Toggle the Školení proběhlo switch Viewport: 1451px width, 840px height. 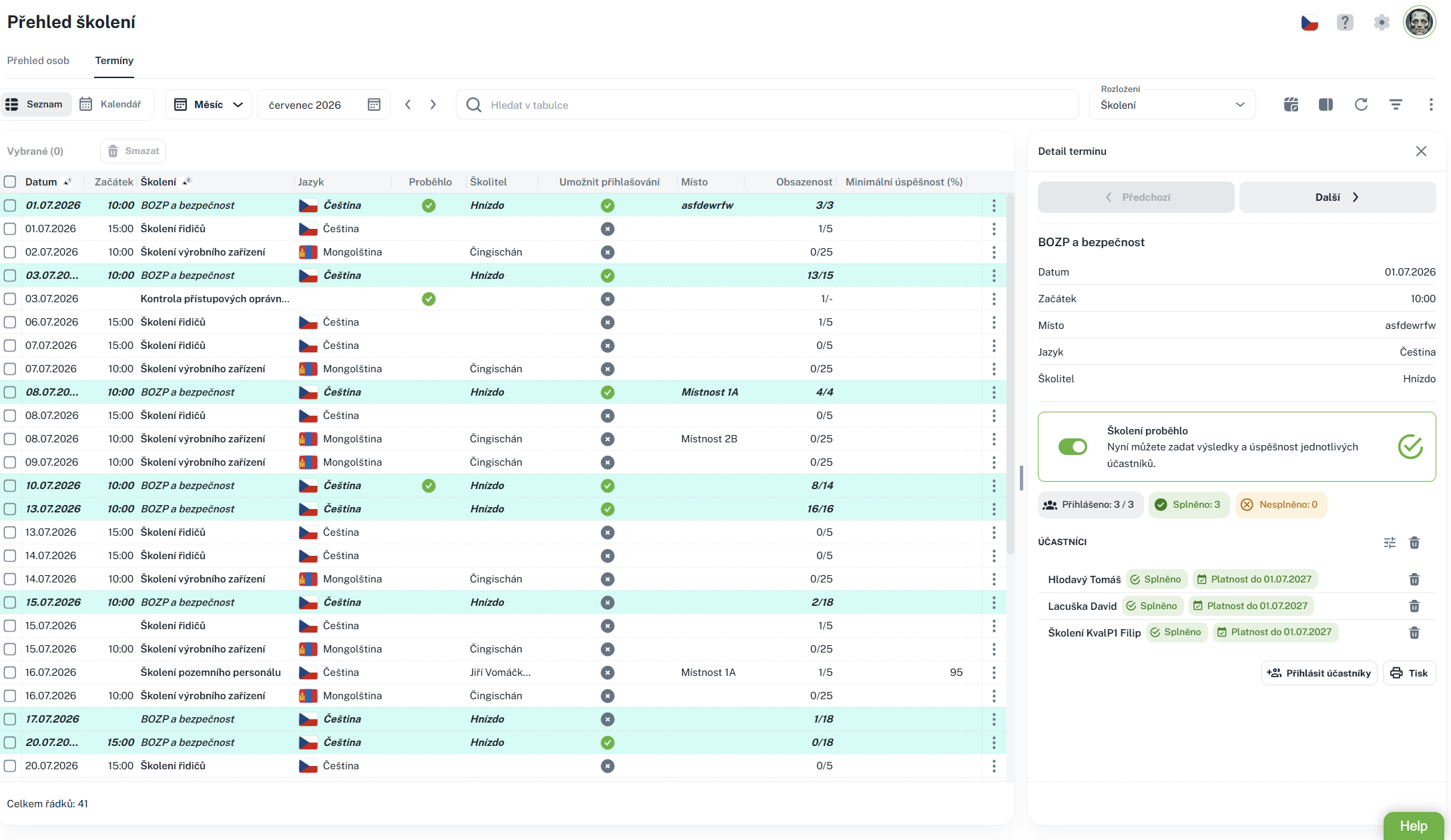(1073, 446)
